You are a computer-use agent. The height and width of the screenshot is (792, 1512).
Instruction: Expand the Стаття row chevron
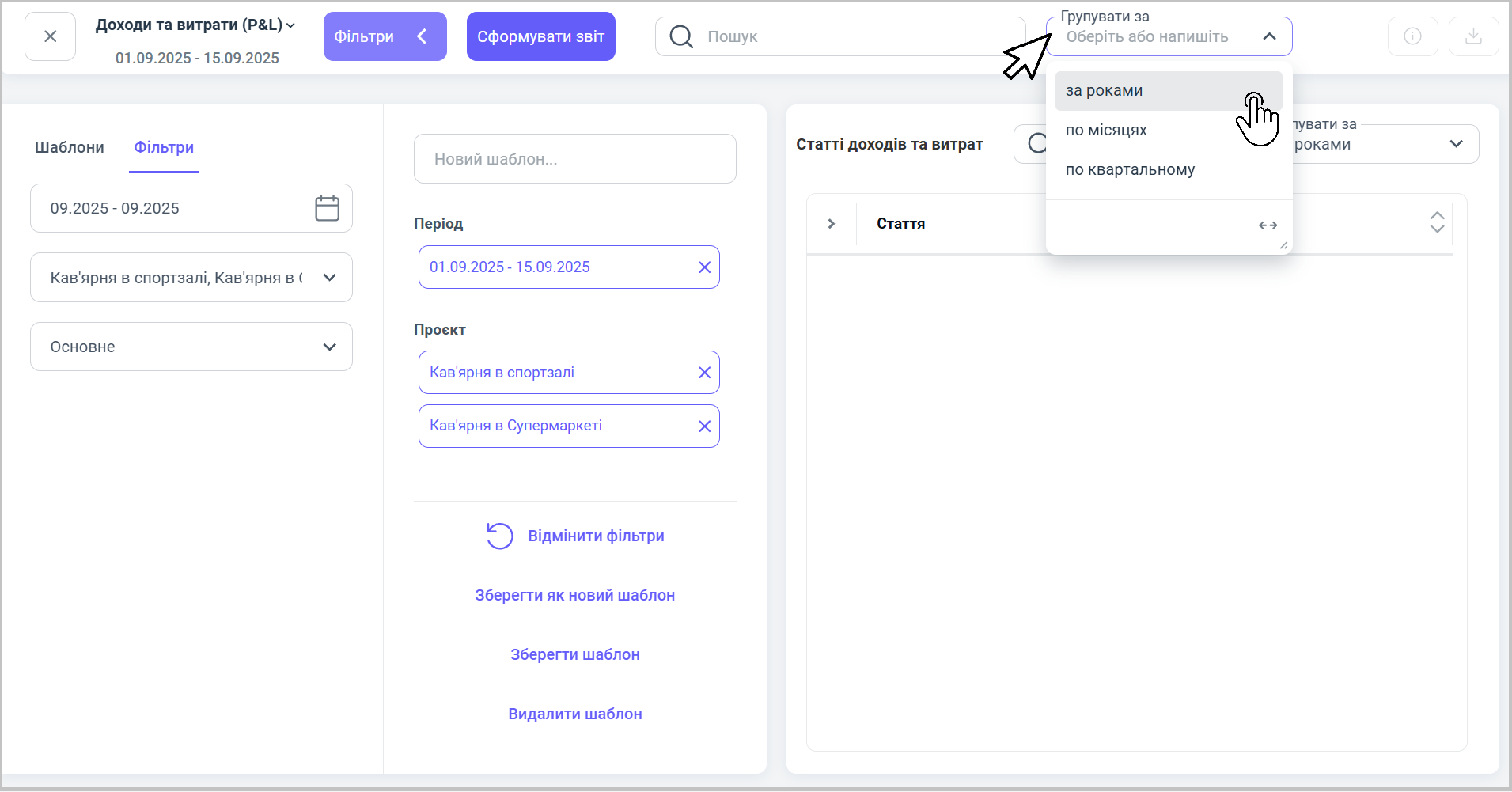pos(831,224)
